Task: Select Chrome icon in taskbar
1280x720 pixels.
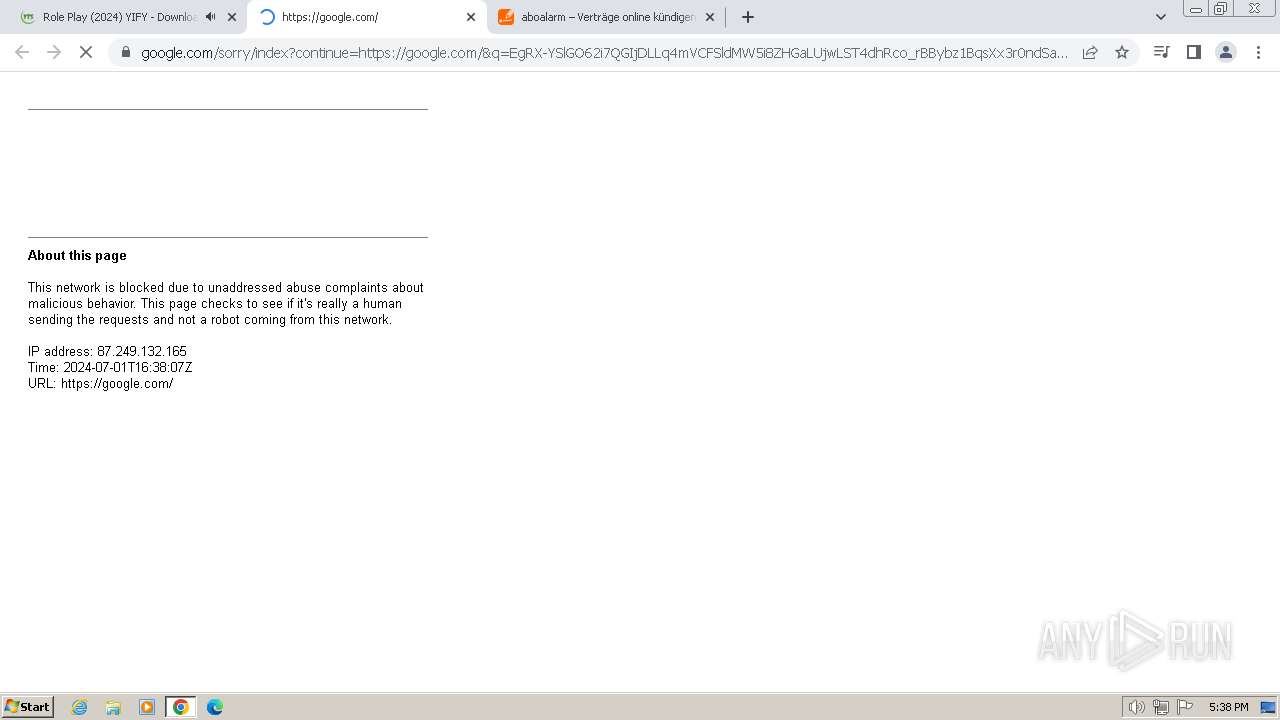Action: pyautogui.click(x=181, y=707)
